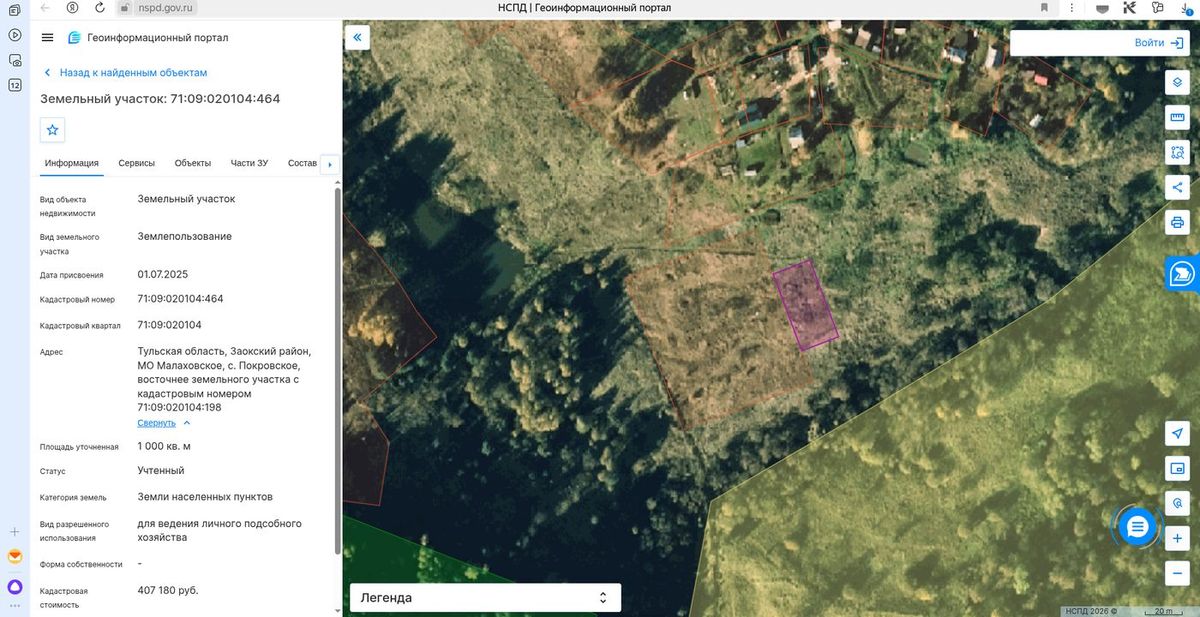Expand the Легенда panel
The width and height of the screenshot is (1200, 617).
click(485, 598)
